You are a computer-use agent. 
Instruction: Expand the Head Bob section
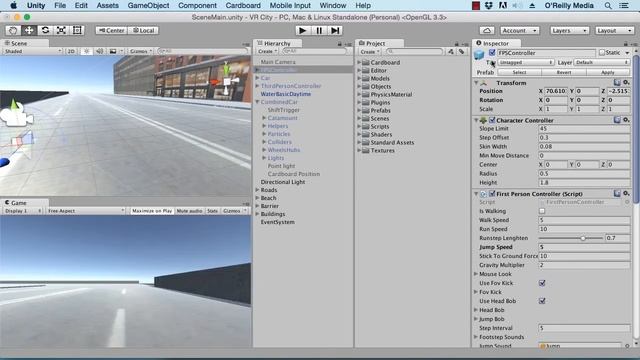point(476,310)
